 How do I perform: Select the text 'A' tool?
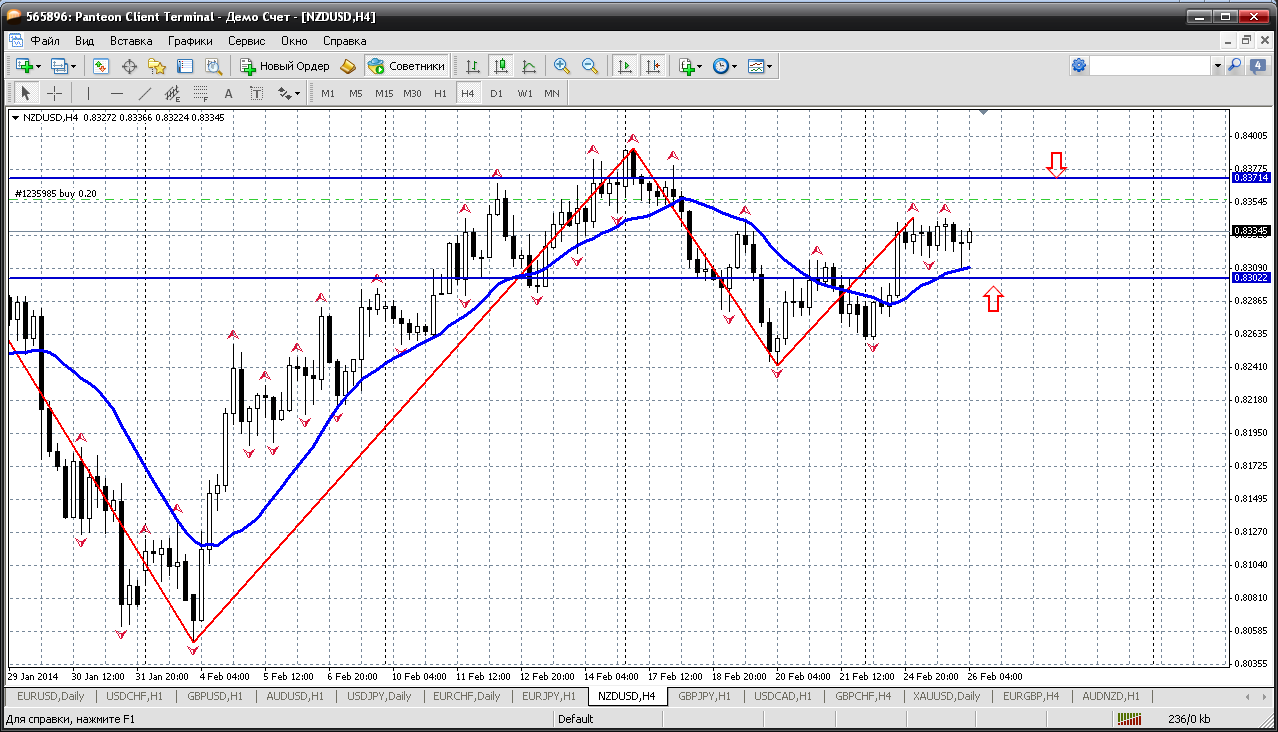(228, 93)
